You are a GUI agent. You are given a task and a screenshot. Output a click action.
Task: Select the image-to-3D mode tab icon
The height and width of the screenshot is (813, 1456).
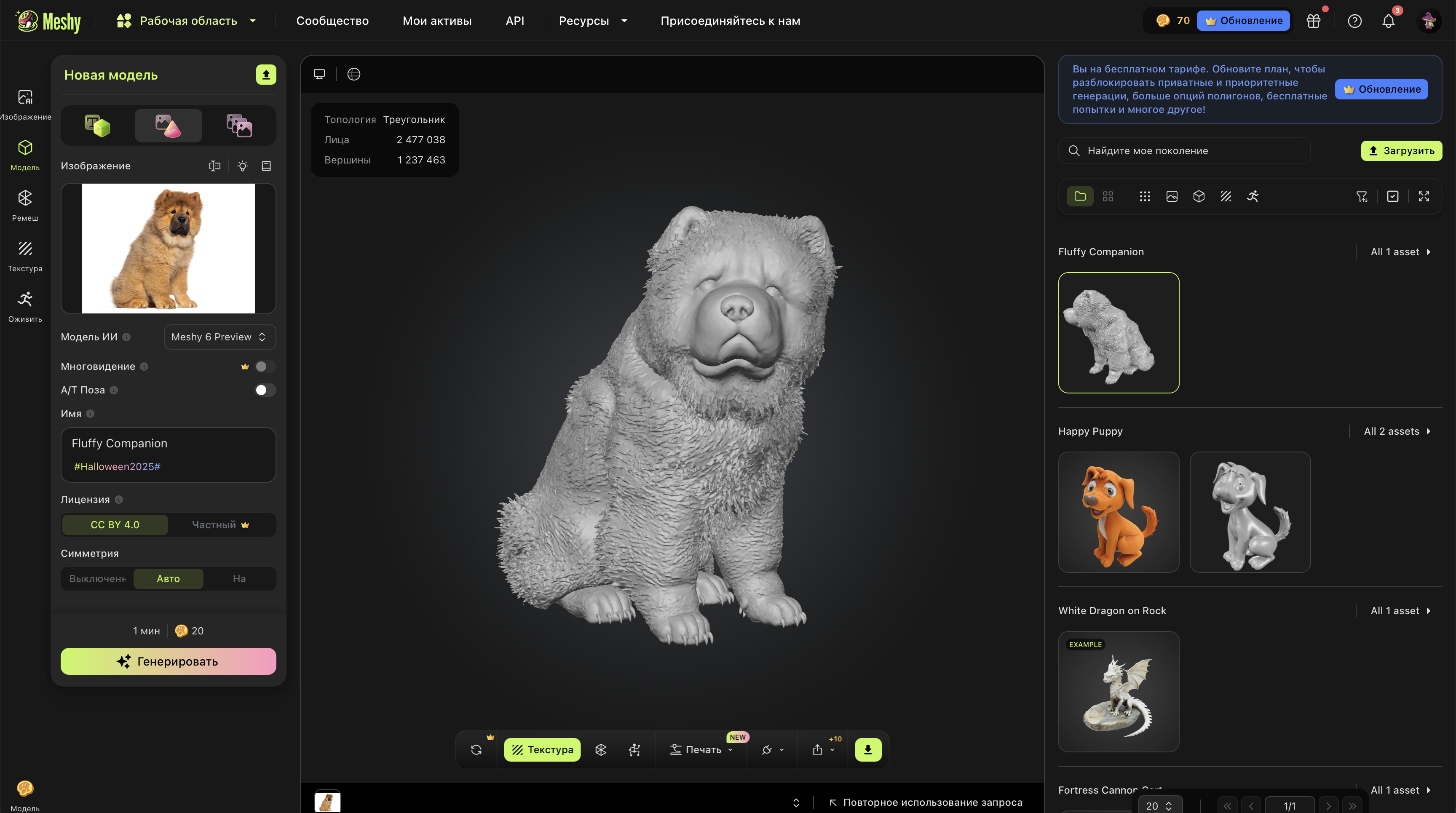(x=168, y=126)
